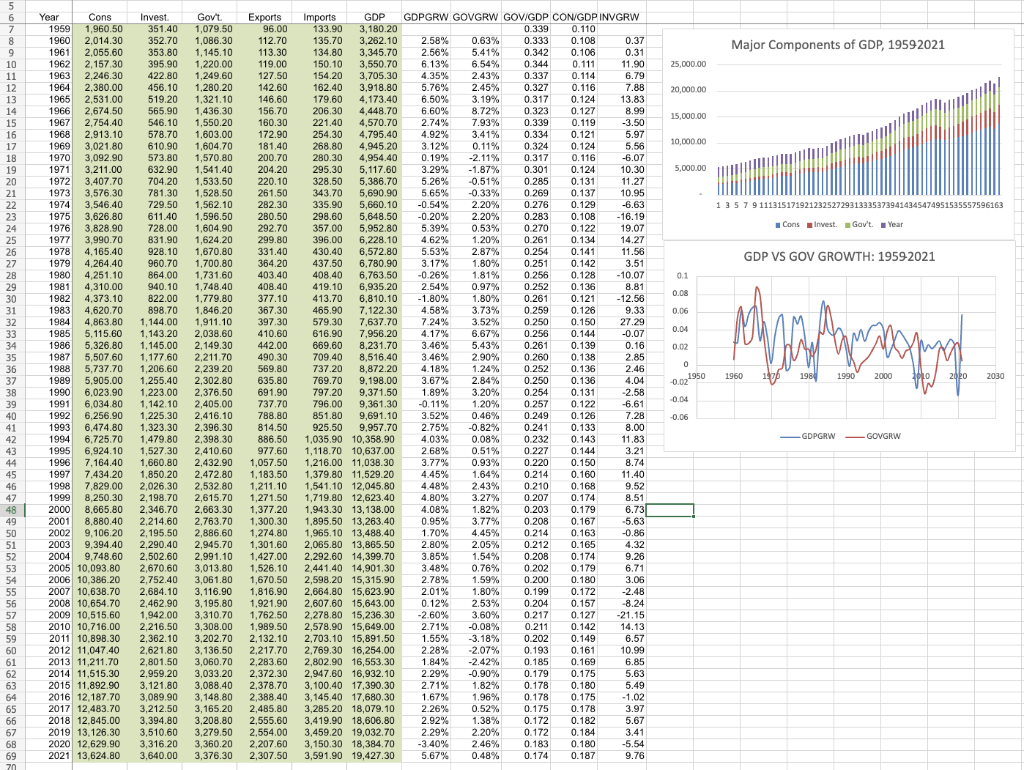Select the cell containing 1959 in the Year column

coord(47,28)
